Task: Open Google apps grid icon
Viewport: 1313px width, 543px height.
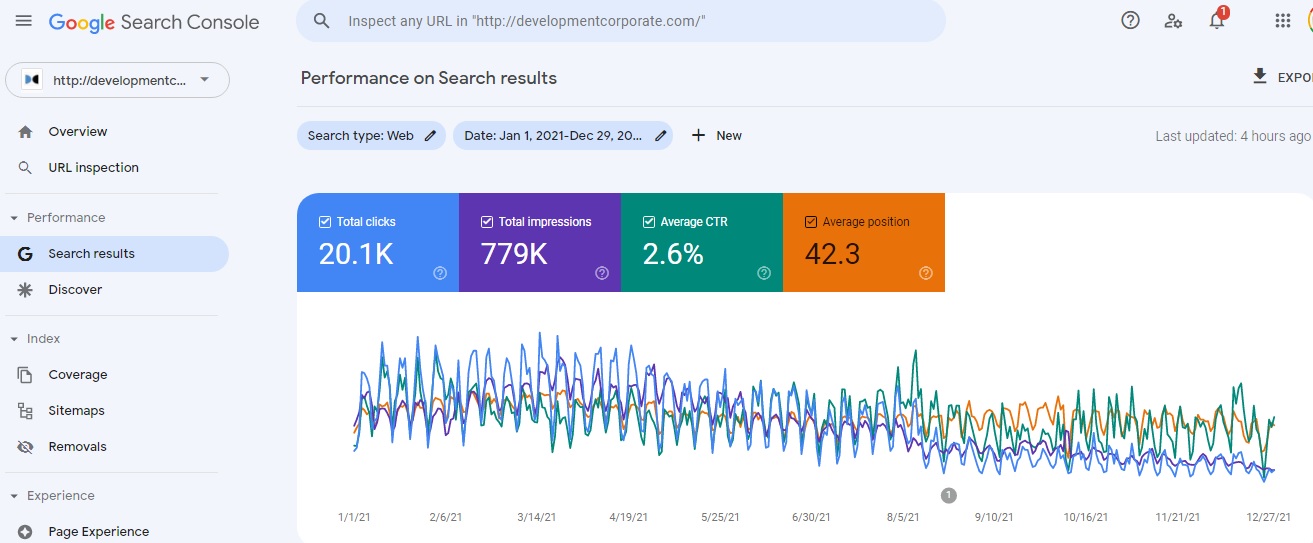Action: (1282, 20)
